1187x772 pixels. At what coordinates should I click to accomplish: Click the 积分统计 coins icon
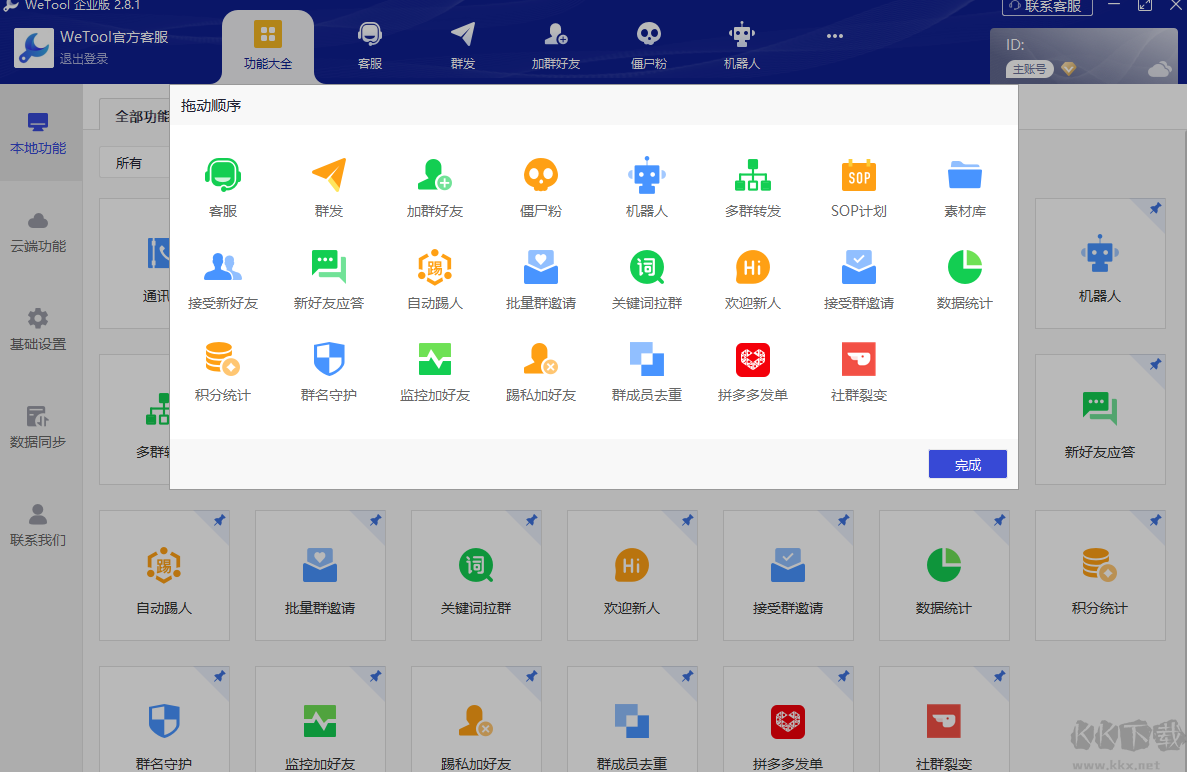[222, 360]
